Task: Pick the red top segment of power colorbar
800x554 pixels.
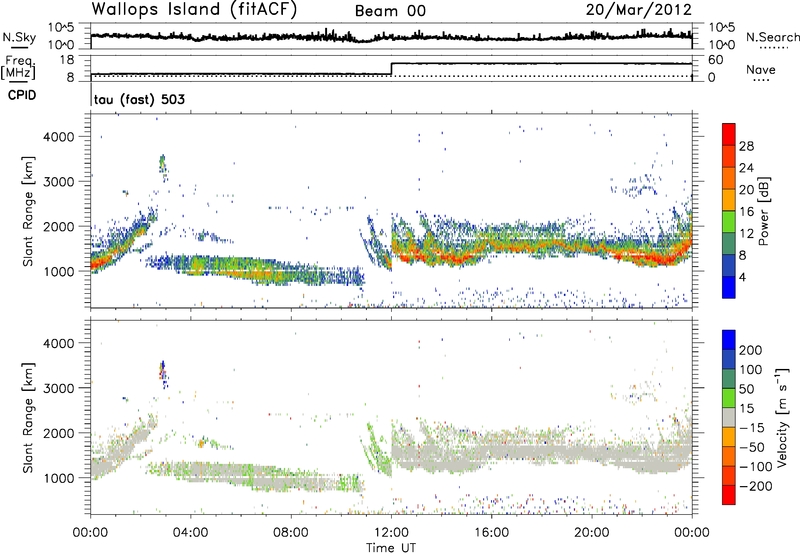Action: (729, 134)
